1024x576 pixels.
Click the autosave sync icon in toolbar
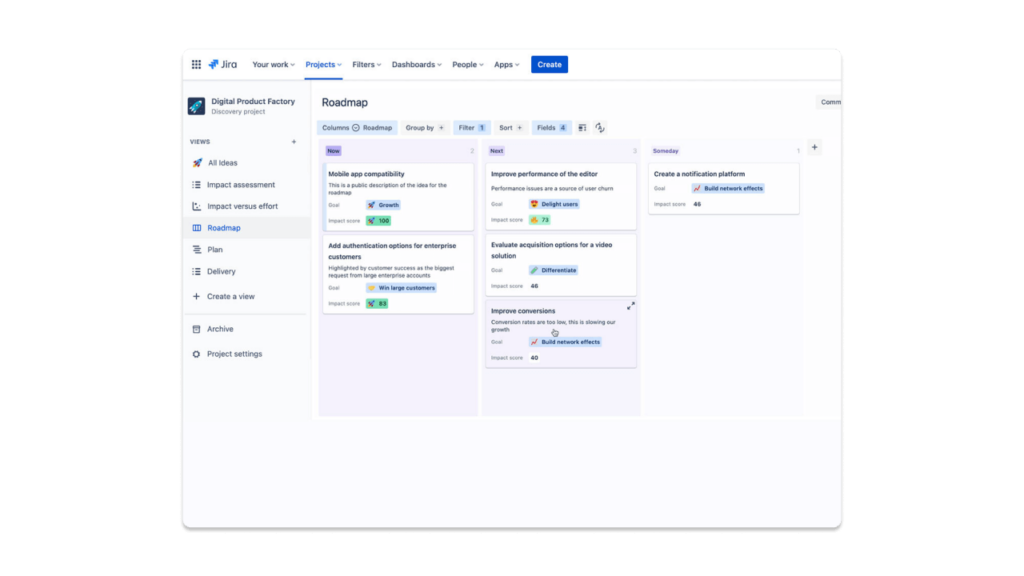(600, 128)
